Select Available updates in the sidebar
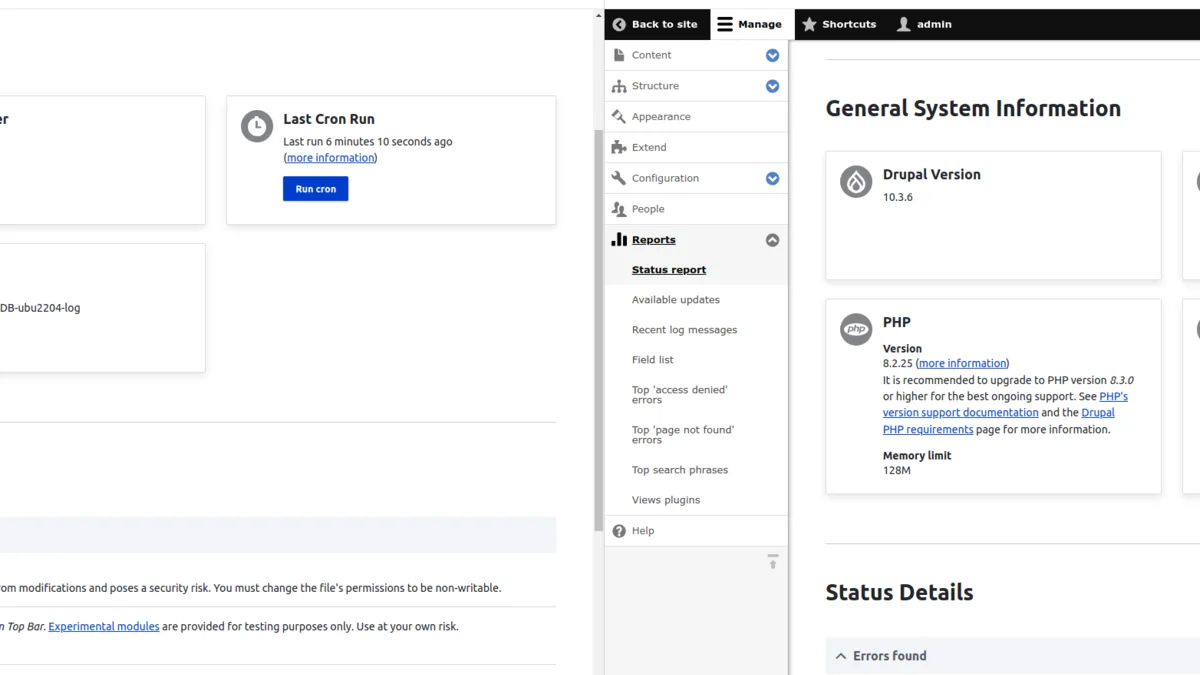The width and height of the screenshot is (1200, 675). click(675, 299)
